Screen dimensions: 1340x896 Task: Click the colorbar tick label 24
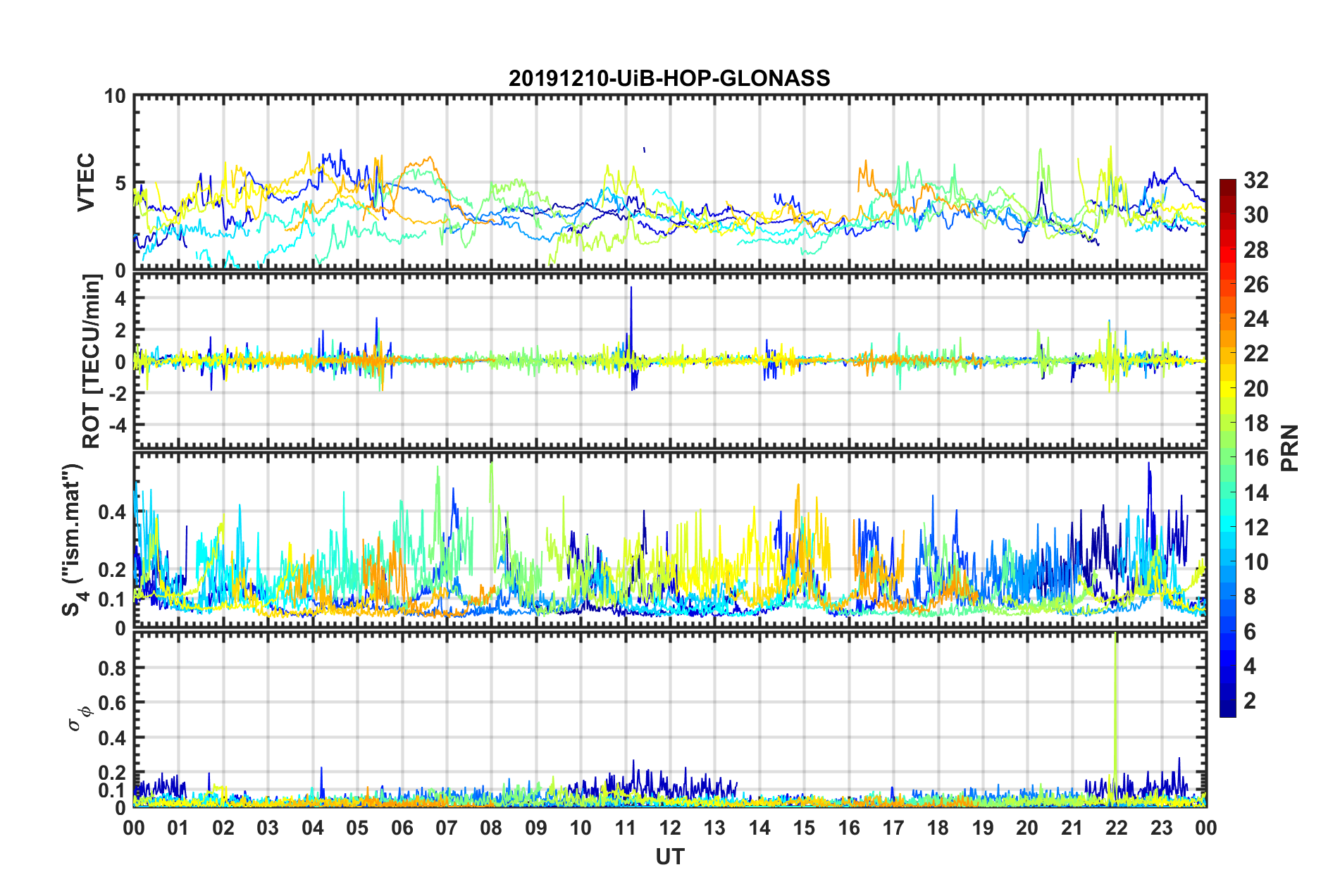click(1255, 319)
